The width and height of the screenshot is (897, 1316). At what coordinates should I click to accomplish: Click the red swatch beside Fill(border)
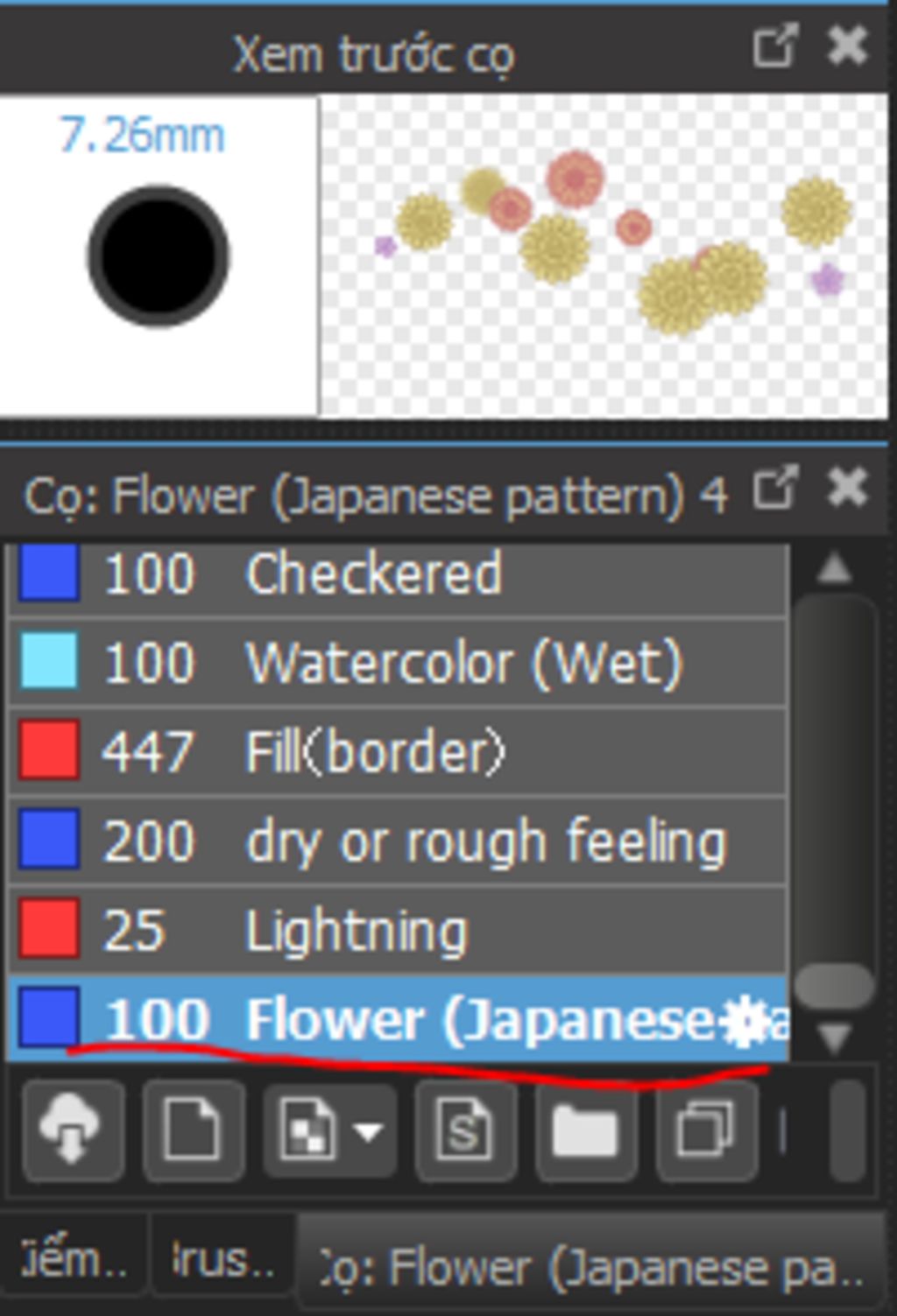pyautogui.click(x=49, y=751)
